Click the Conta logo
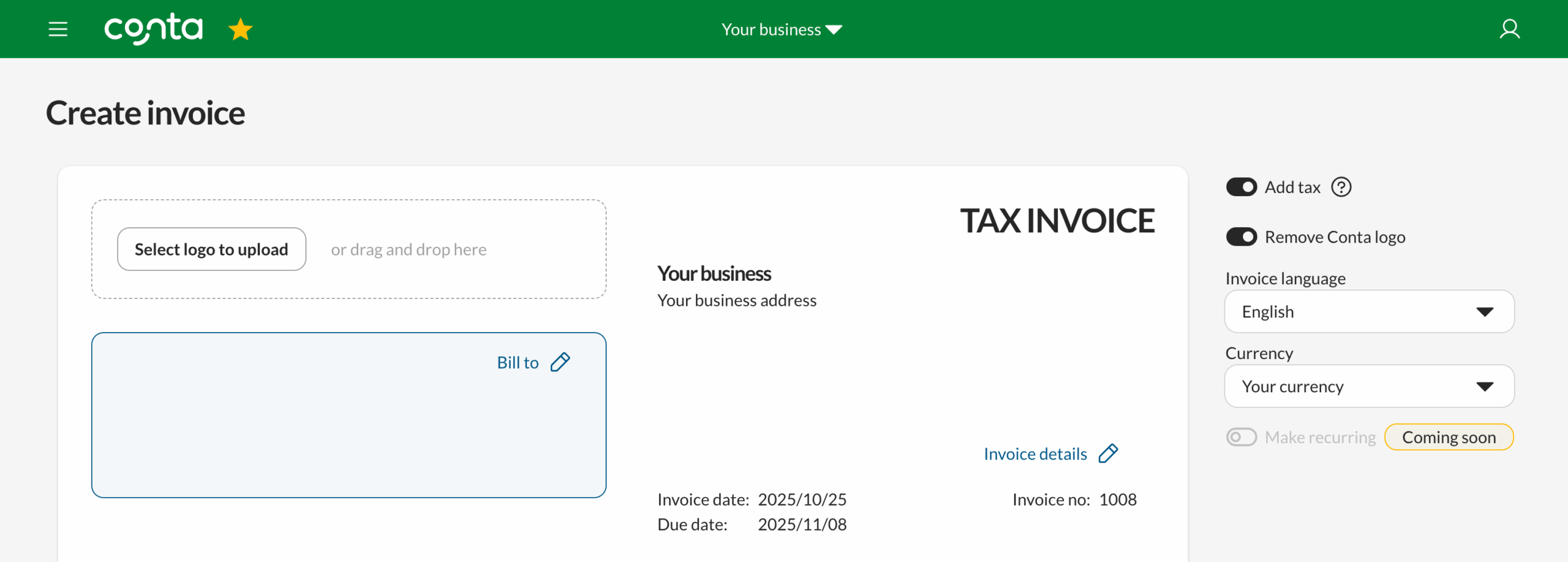 point(153,28)
